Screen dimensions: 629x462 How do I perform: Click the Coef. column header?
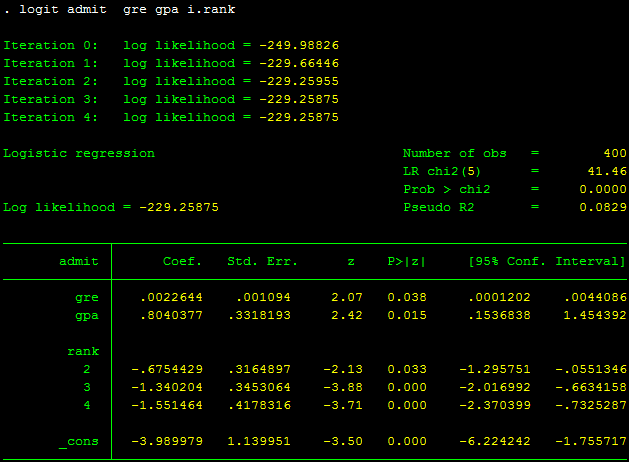(x=183, y=262)
